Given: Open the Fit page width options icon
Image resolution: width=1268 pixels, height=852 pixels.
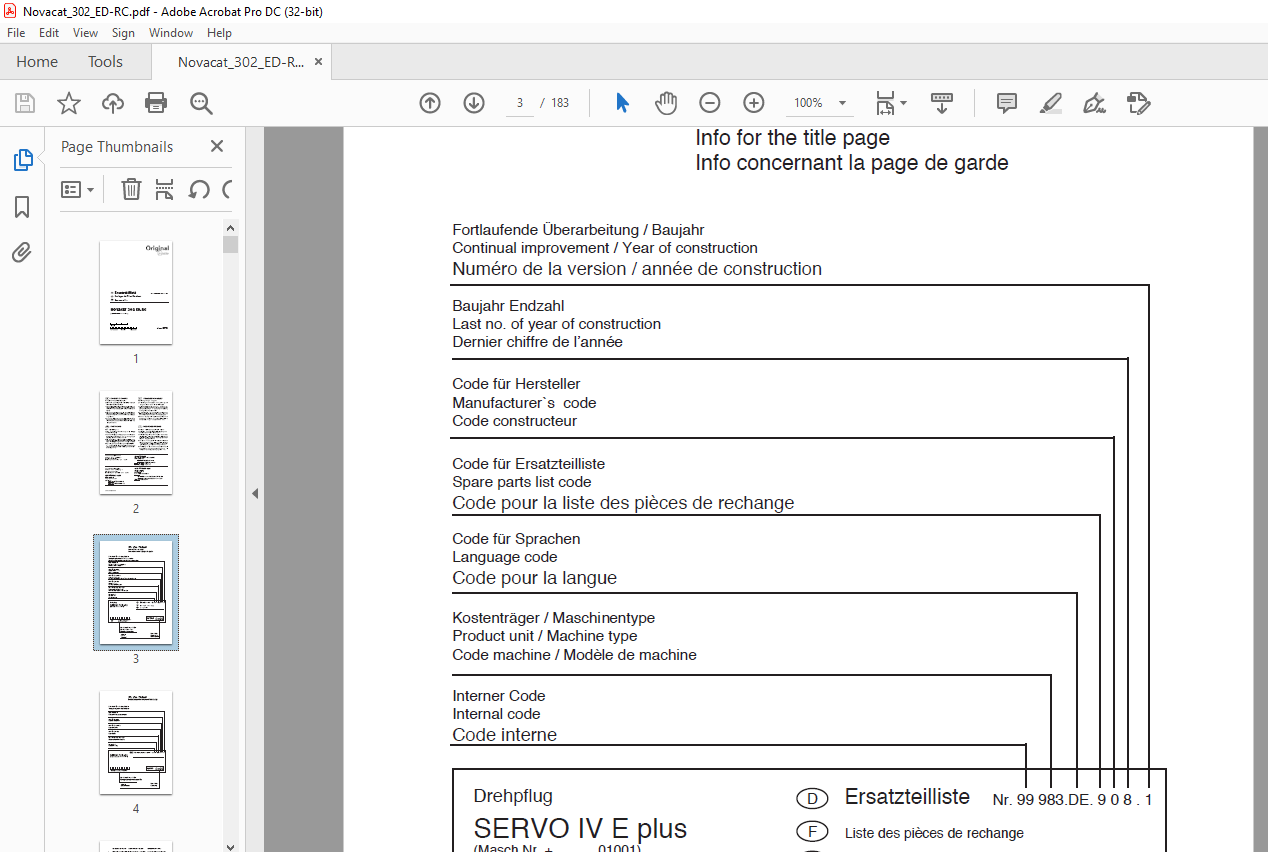Looking at the screenshot, I should 891,103.
